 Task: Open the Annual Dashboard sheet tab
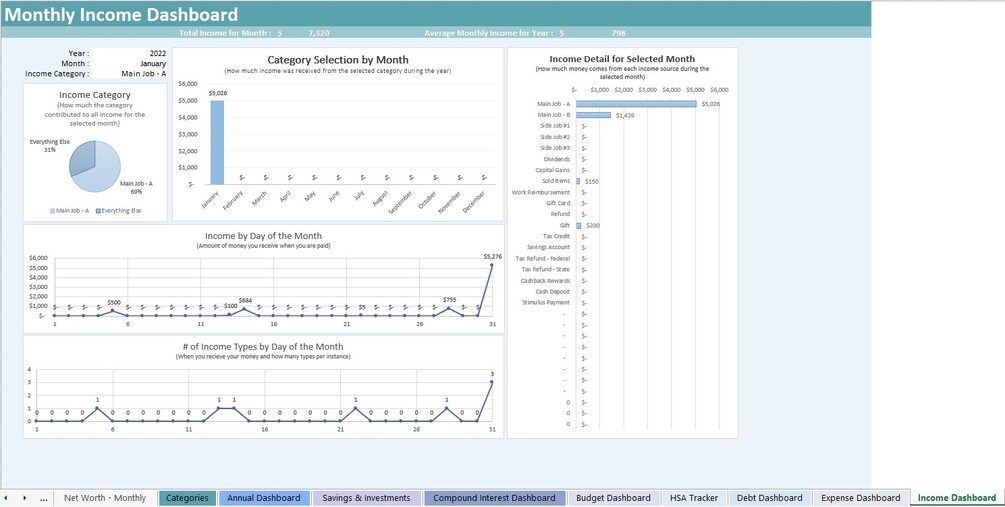263,498
